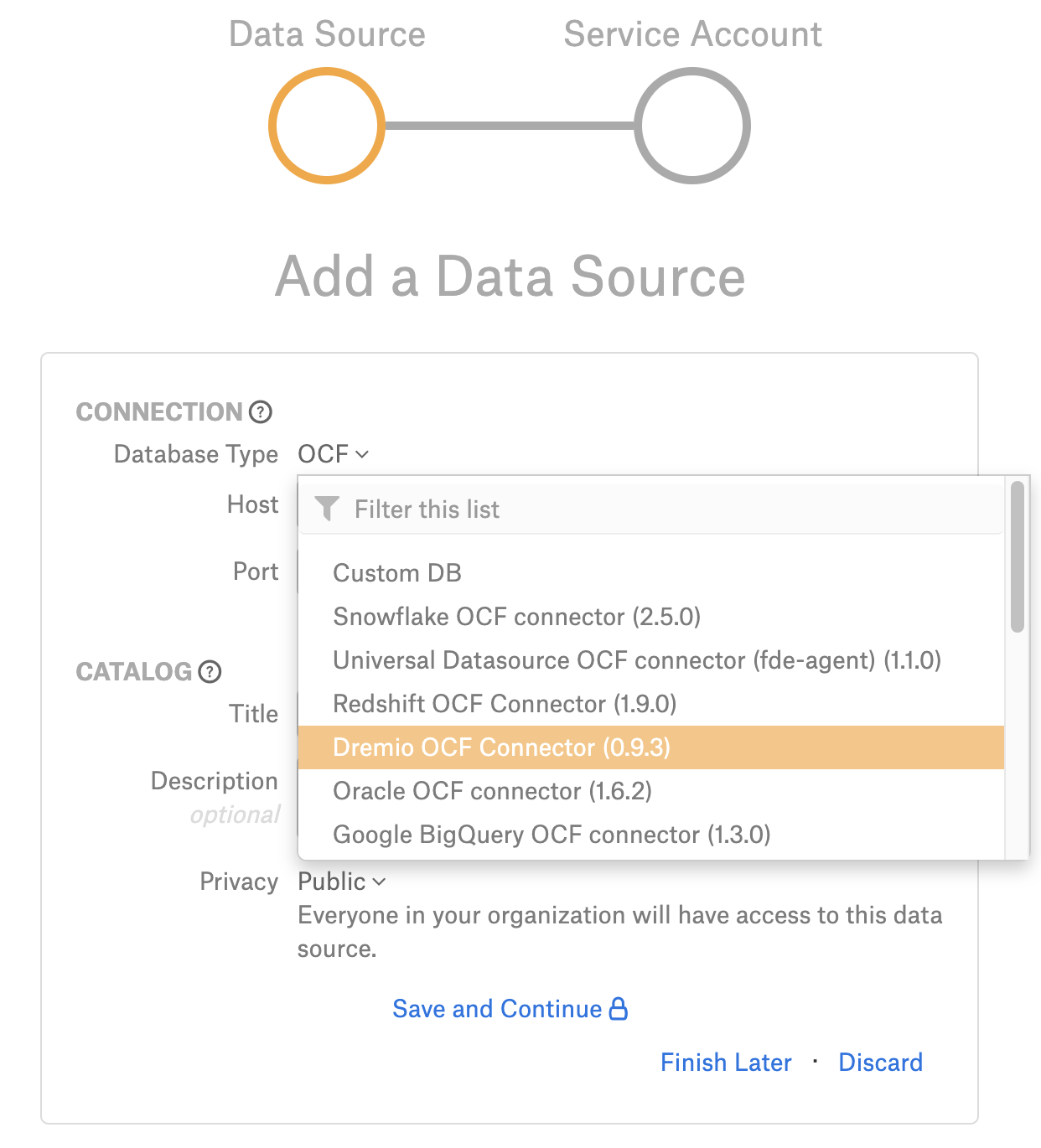
Task: Click the filter funnel icon
Action: [327, 509]
